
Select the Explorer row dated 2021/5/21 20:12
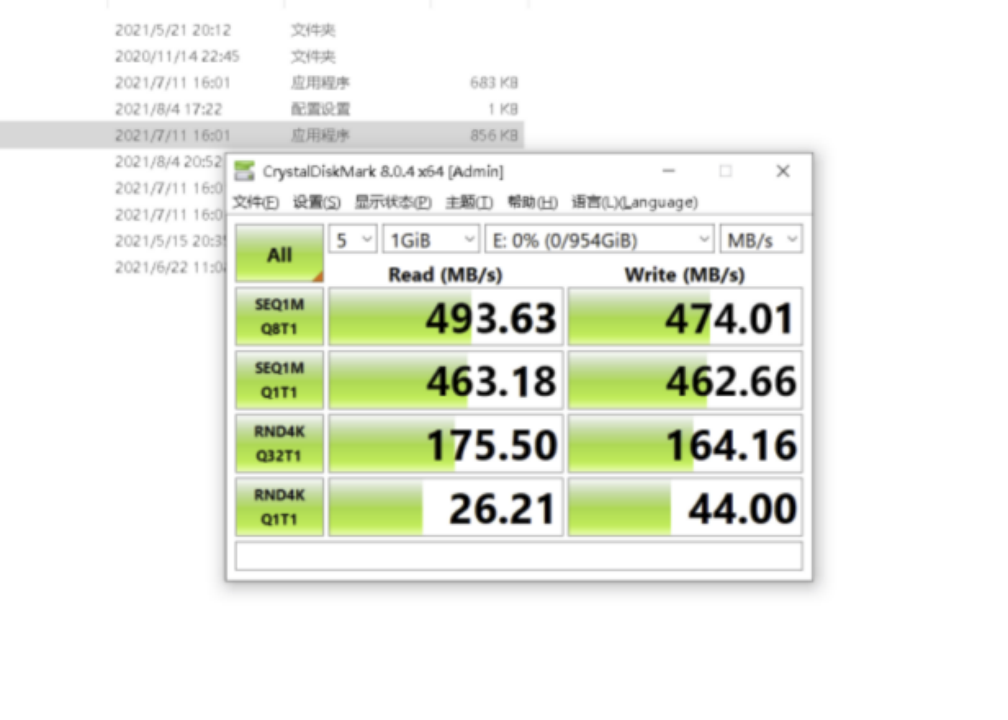(262, 30)
